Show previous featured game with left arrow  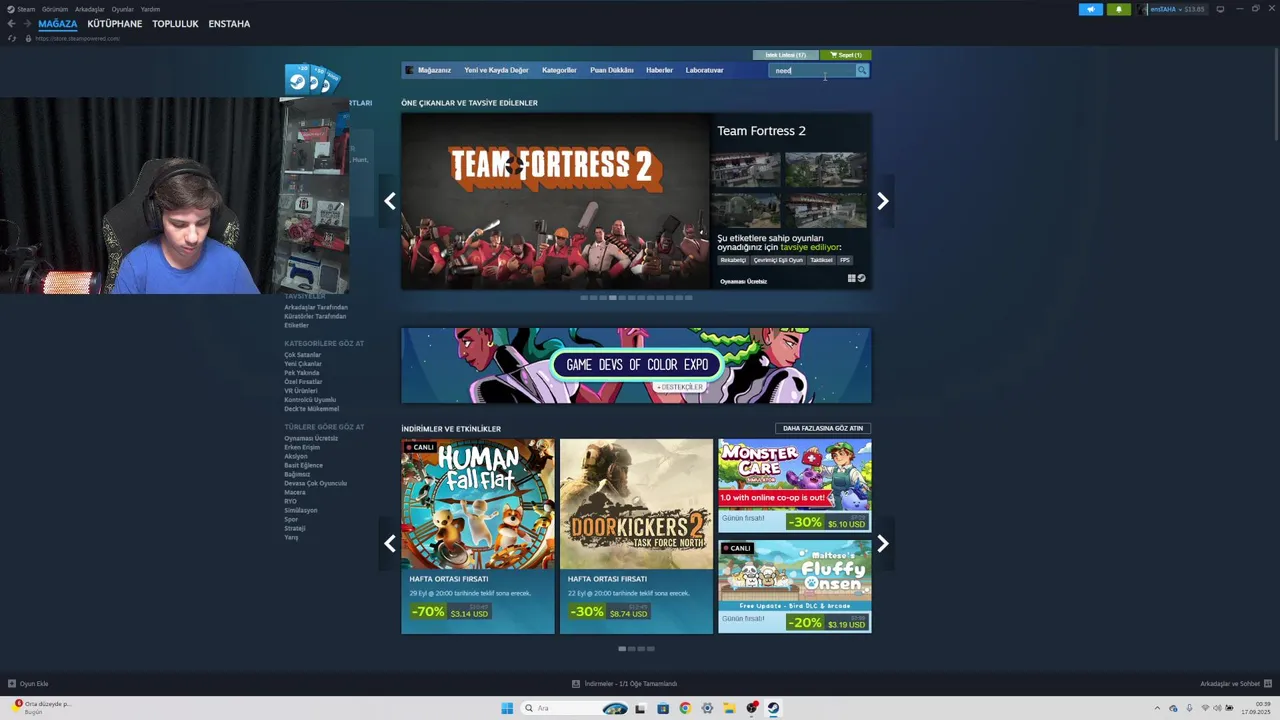click(x=390, y=202)
